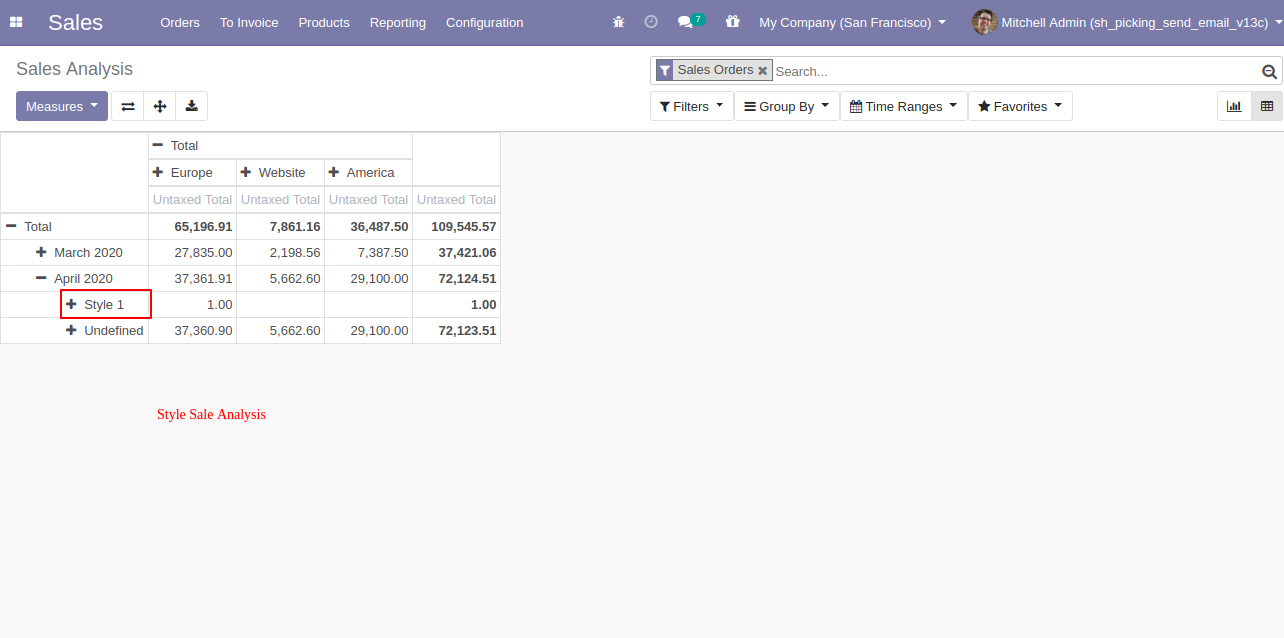Sort by the rightmost Untaxed Total header

pyautogui.click(x=456, y=199)
